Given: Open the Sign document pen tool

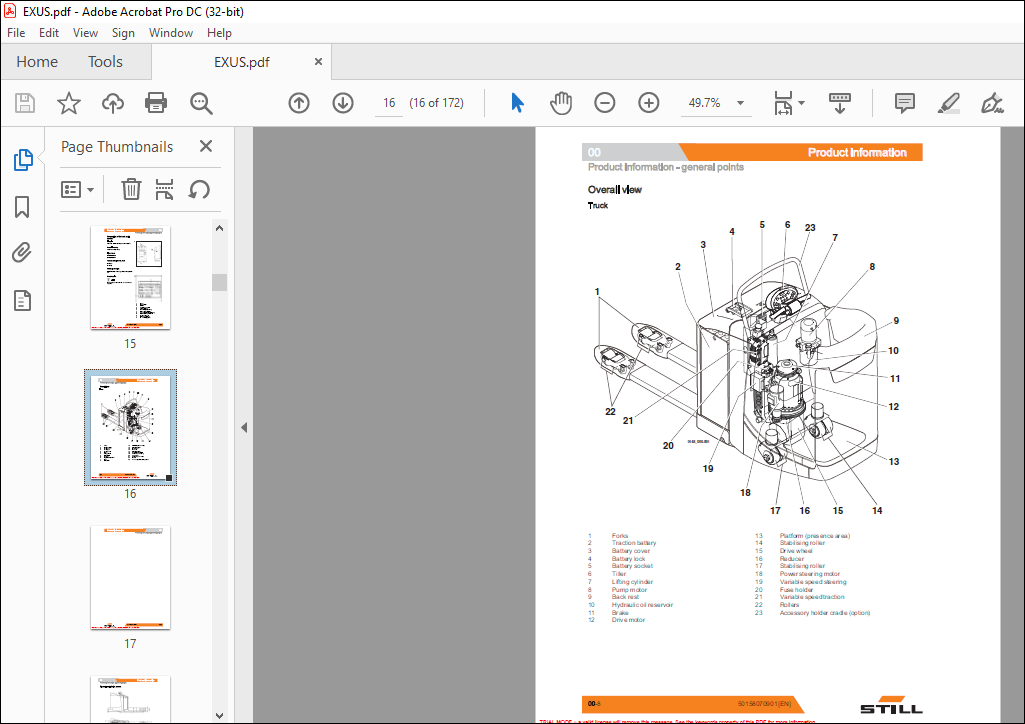Looking at the screenshot, I should (x=992, y=103).
